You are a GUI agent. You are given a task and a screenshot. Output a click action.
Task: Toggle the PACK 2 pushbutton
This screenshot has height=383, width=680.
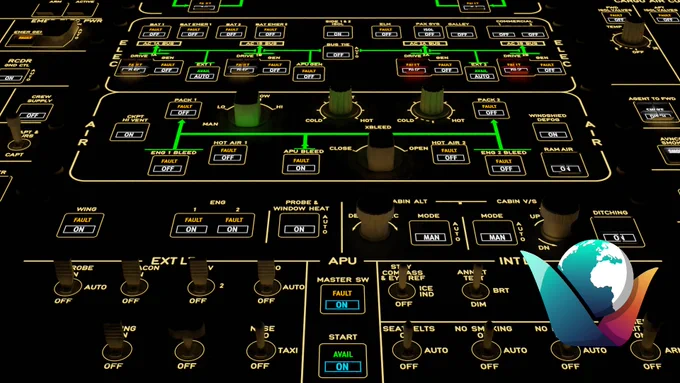pyautogui.click(x=490, y=110)
